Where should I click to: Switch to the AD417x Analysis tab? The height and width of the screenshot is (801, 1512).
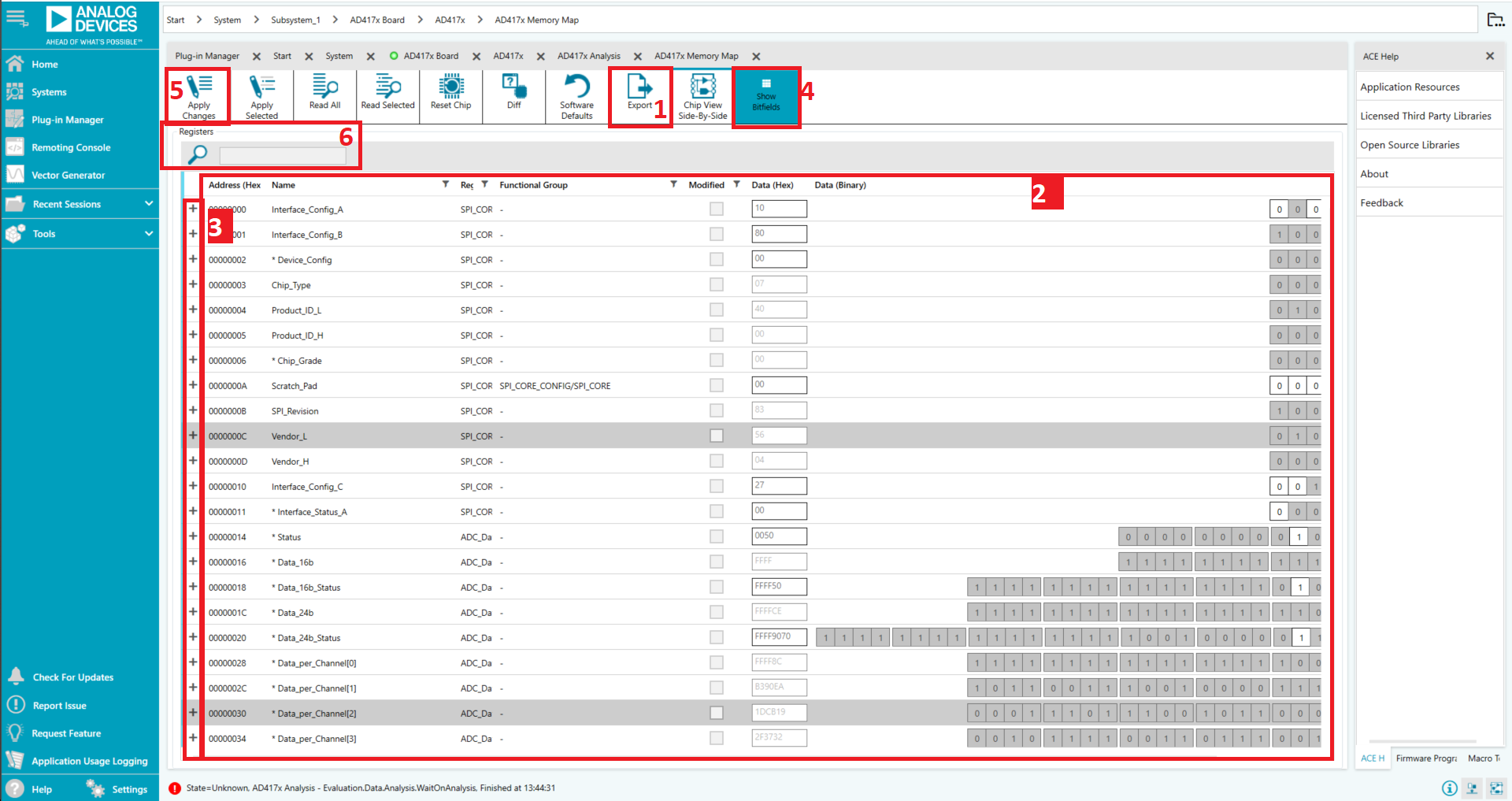pyautogui.click(x=589, y=56)
